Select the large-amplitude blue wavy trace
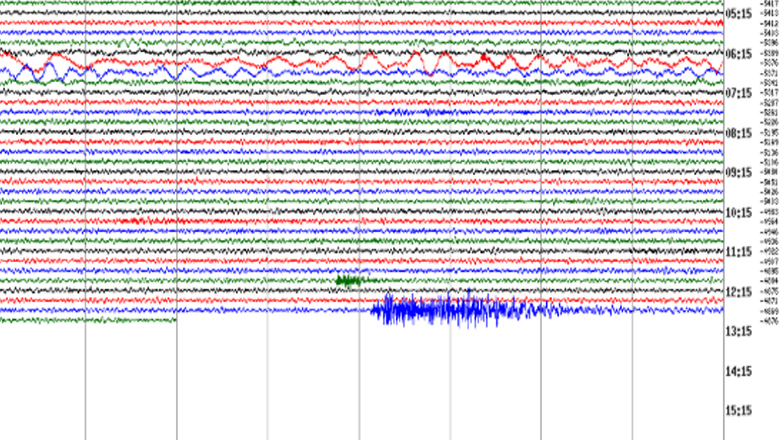The image size is (782, 440). tap(300, 73)
